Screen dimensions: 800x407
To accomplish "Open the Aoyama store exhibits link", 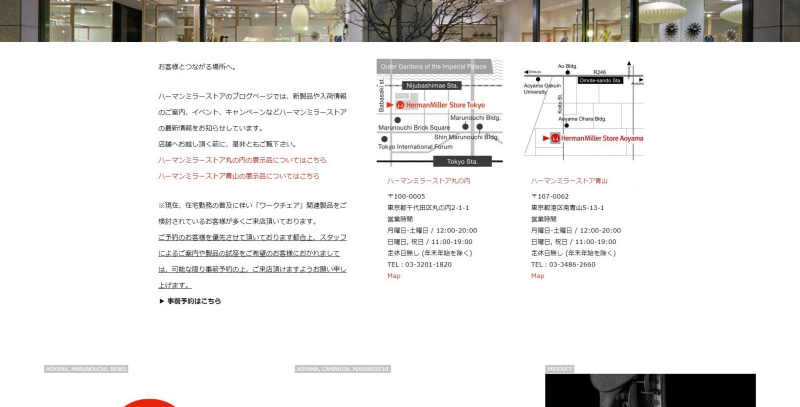I will pos(239,176).
